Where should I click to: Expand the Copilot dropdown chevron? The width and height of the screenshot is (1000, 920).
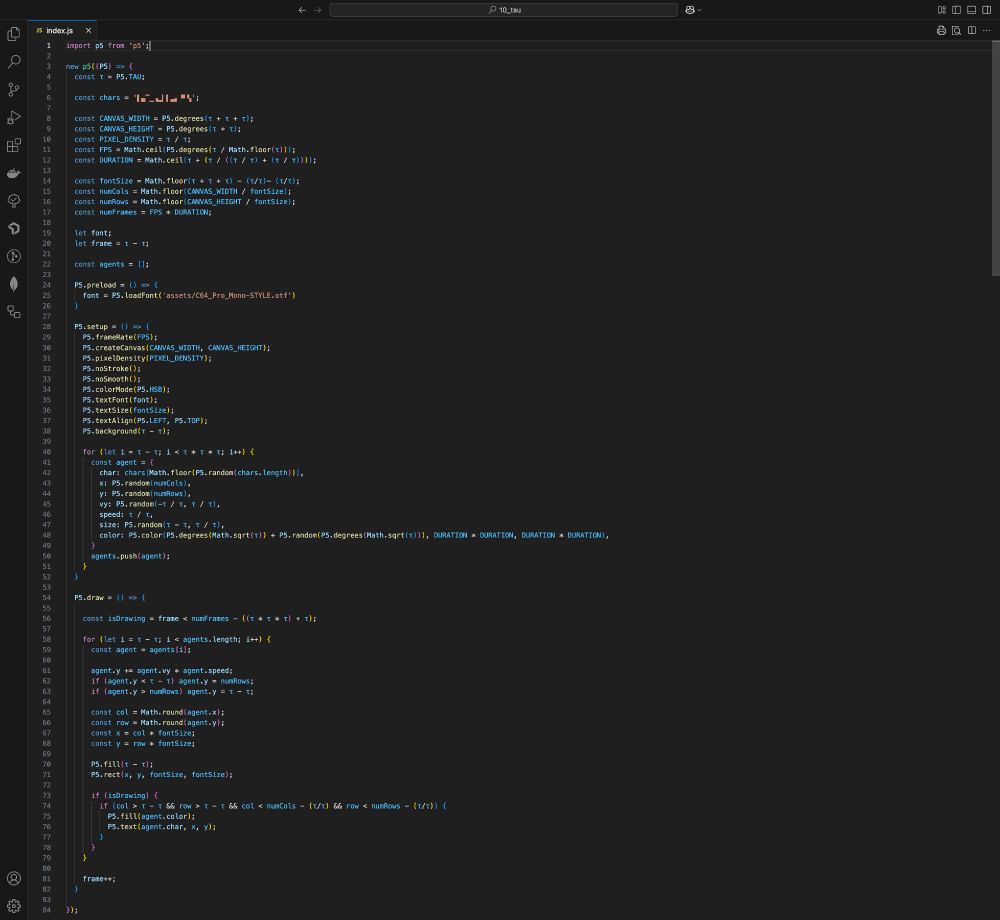tap(700, 10)
